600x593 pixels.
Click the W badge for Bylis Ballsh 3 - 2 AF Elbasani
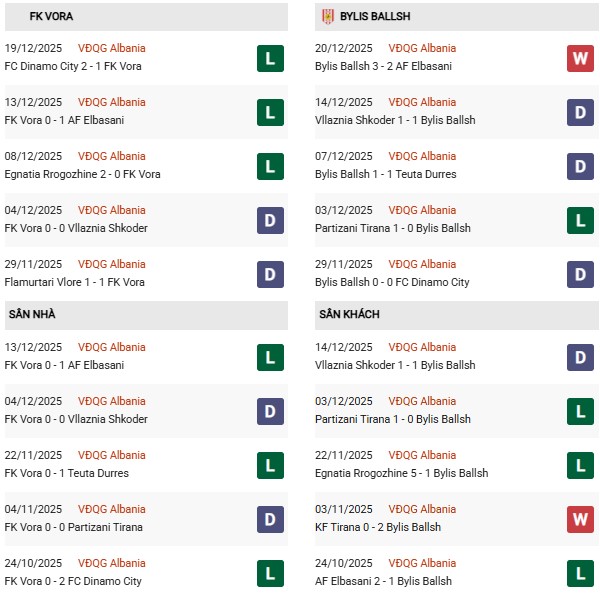580,58
